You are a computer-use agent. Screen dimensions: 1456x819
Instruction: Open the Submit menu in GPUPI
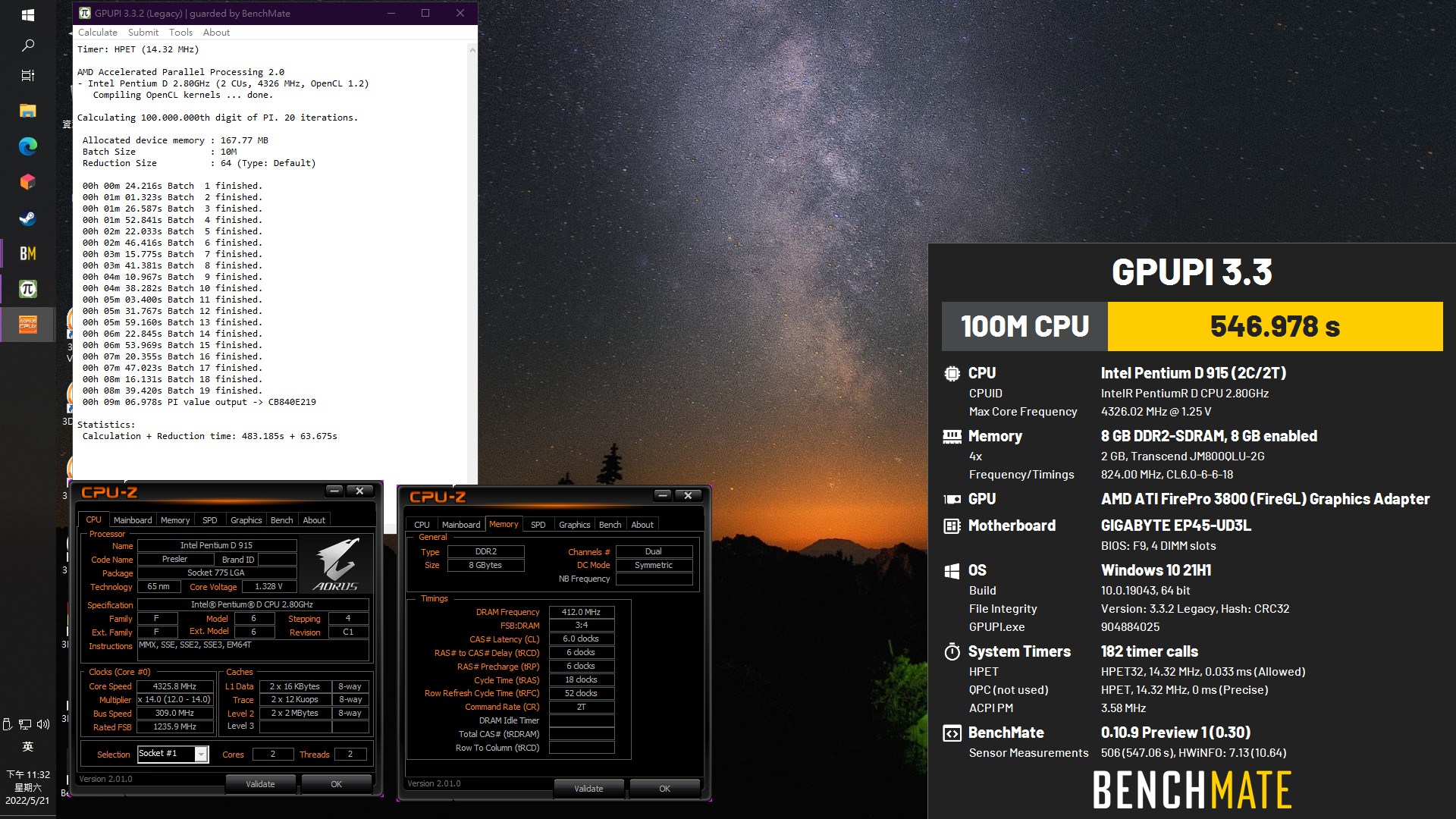[143, 33]
